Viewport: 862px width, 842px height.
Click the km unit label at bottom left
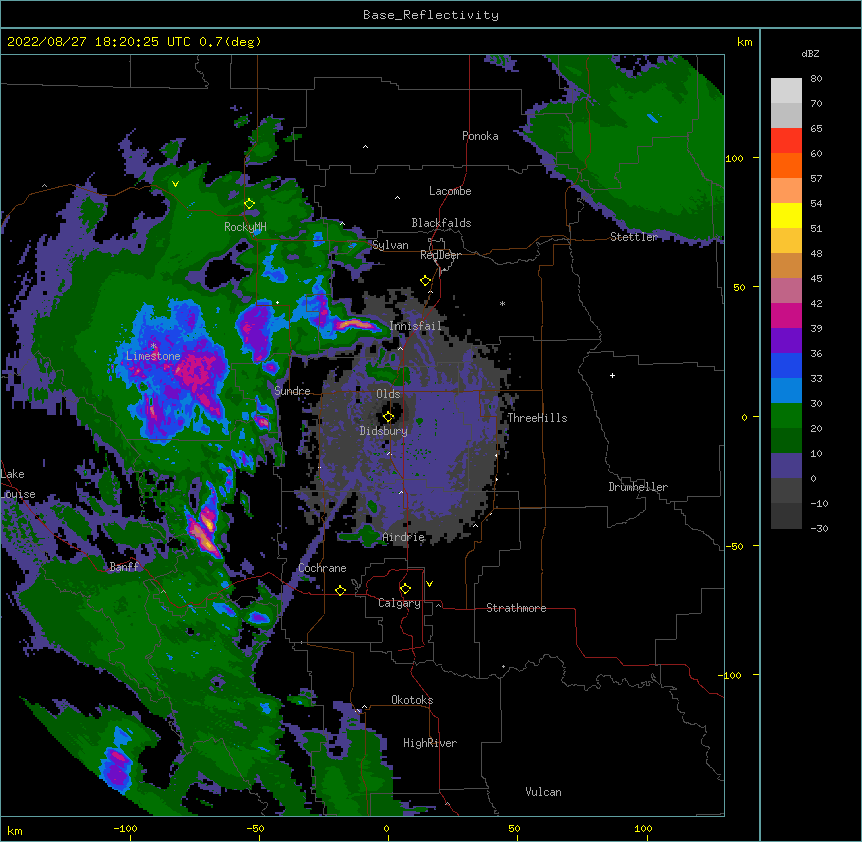[15, 831]
